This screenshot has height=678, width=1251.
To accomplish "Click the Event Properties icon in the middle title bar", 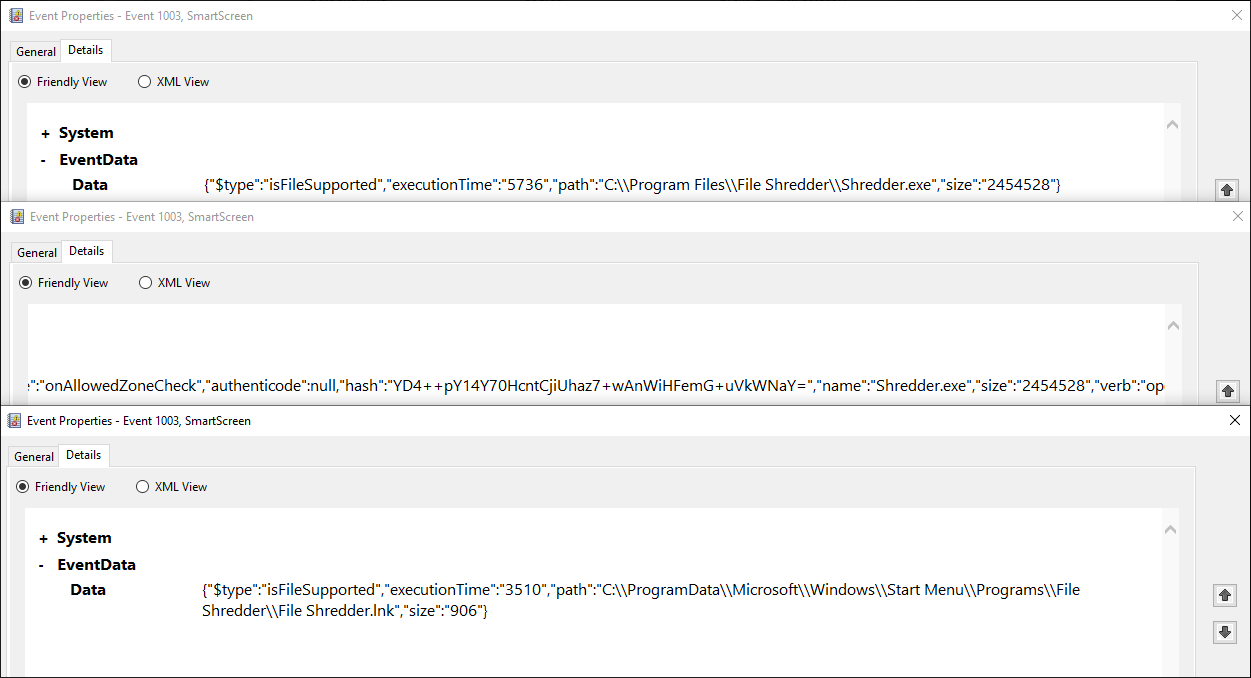I will [17, 217].
